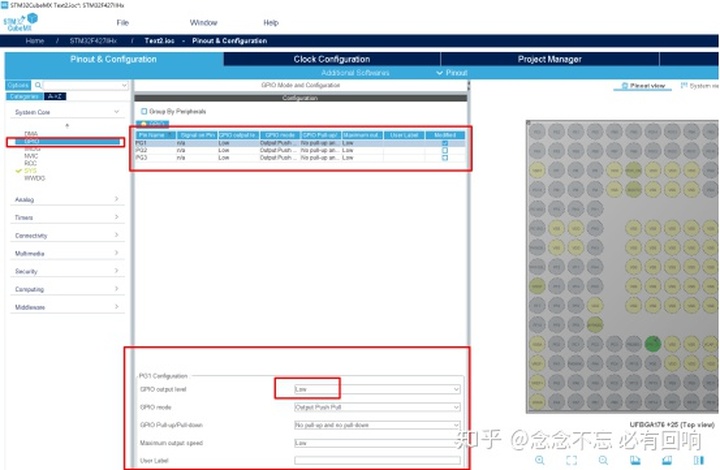Click the Options button
Viewport: 720px width, 470px height.
point(18,85)
